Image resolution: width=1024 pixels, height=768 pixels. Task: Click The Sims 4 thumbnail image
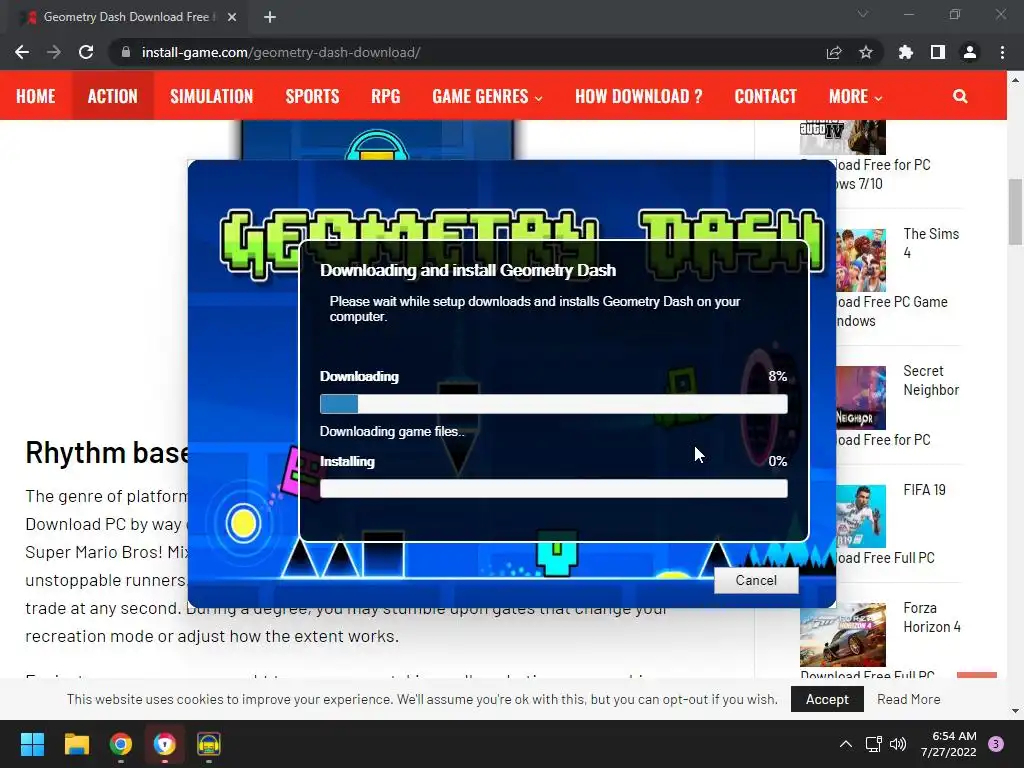861,260
